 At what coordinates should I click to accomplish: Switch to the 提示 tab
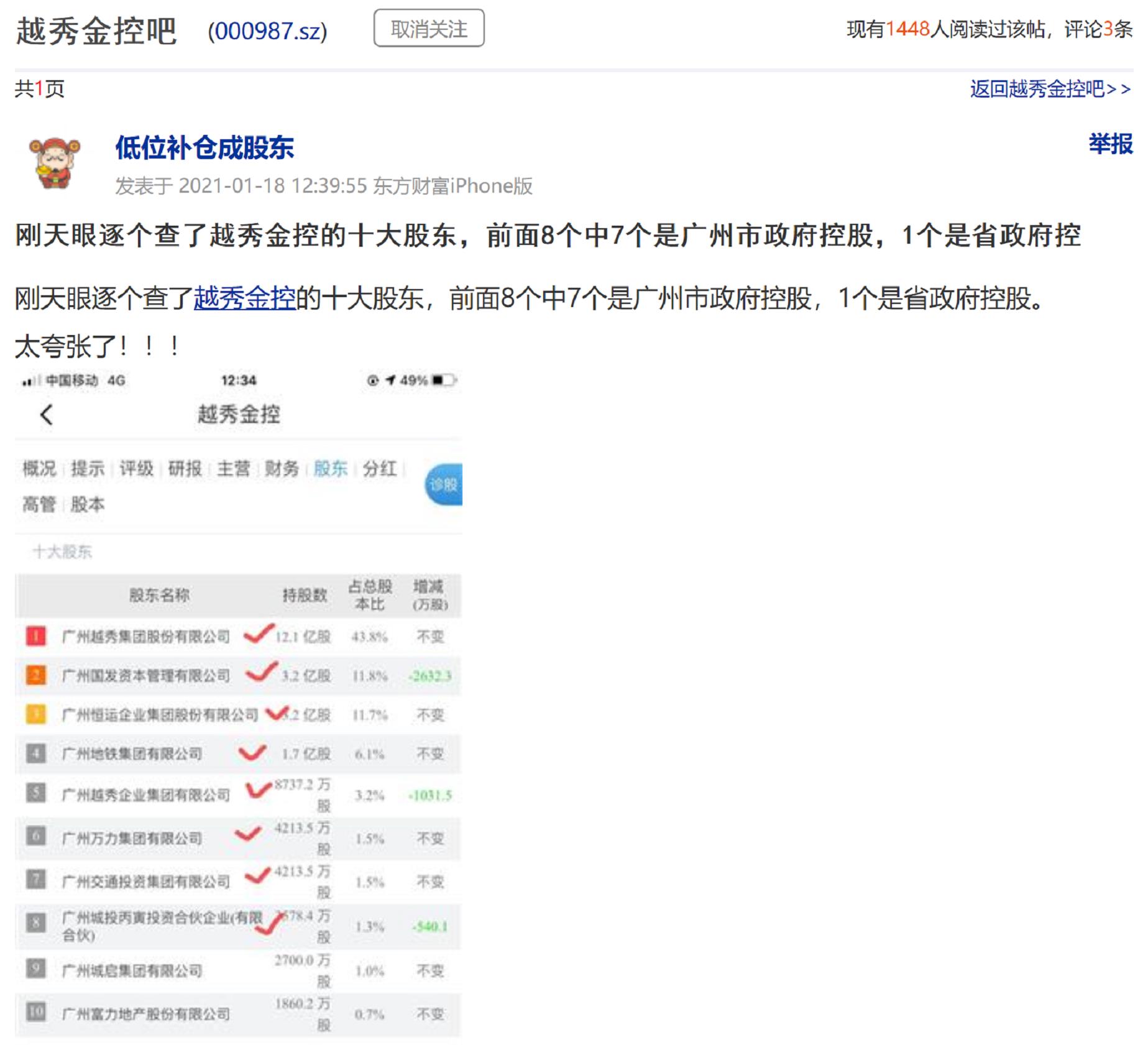click(88, 468)
